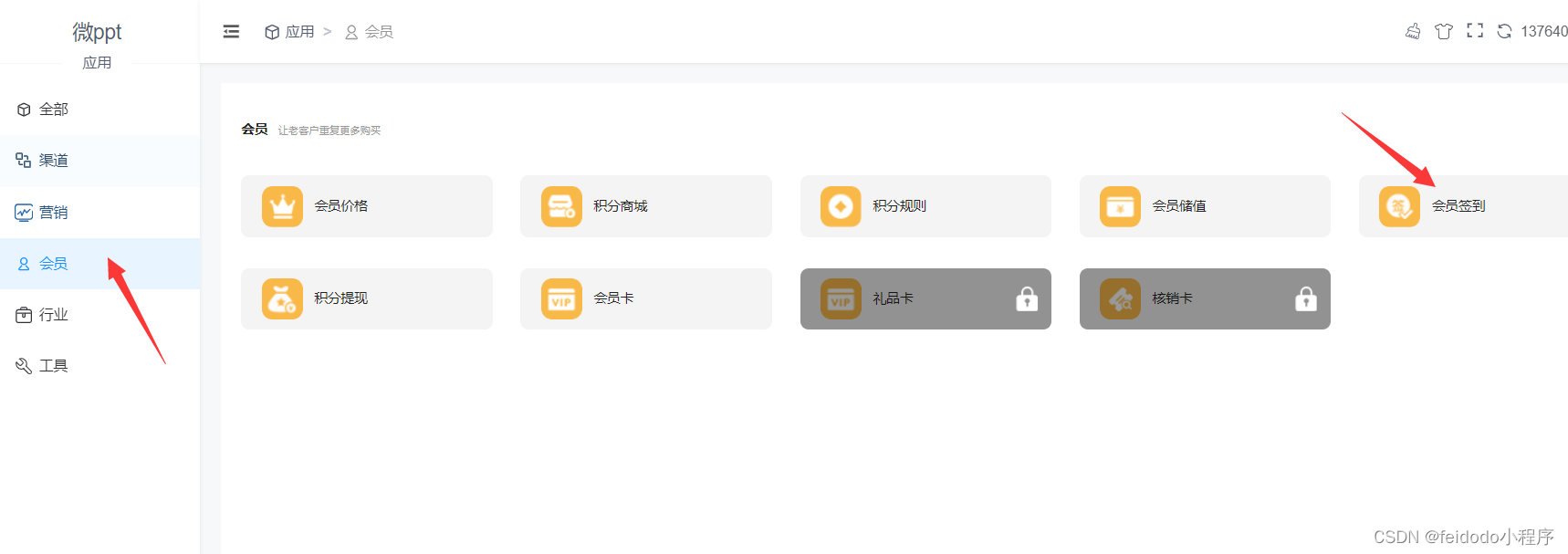The image size is (1568, 554).
Task: Click the lock icon on 核销卡
Action: [x=1306, y=298]
